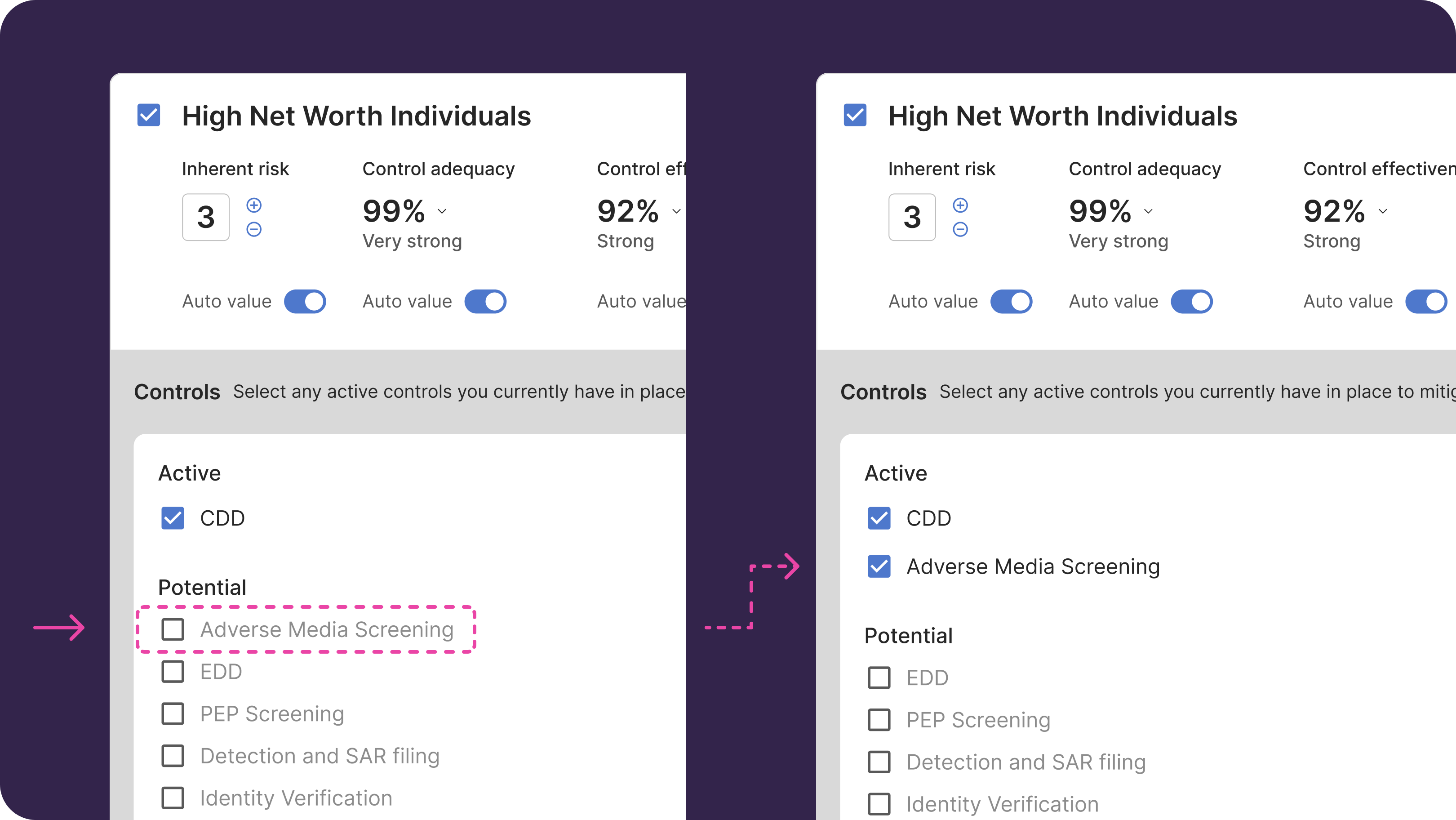The height and width of the screenshot is (820, 1456).
Task: Decrease inherent risk with minus icon, left panel
Action: [254, 229]
